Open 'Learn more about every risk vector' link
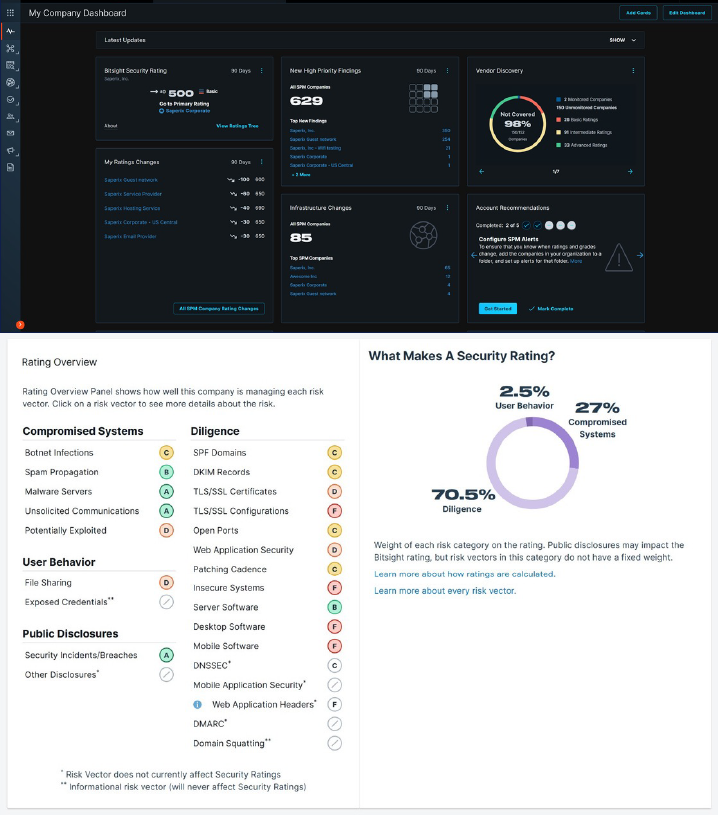This screenshot has width=718, height=816. pos(445,591)
